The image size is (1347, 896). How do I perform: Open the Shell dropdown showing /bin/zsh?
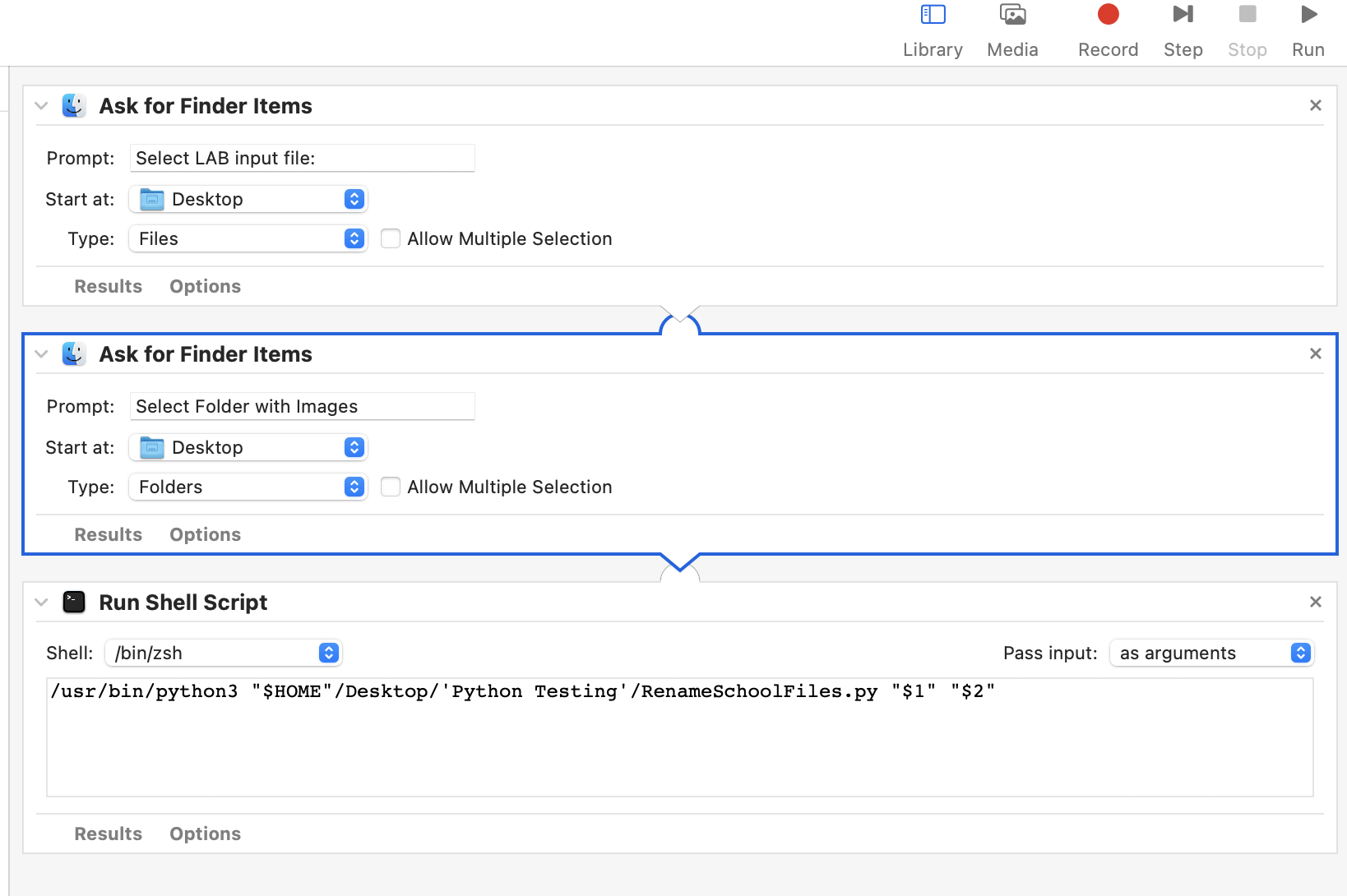pyautogui.click(x=223, y=653)
